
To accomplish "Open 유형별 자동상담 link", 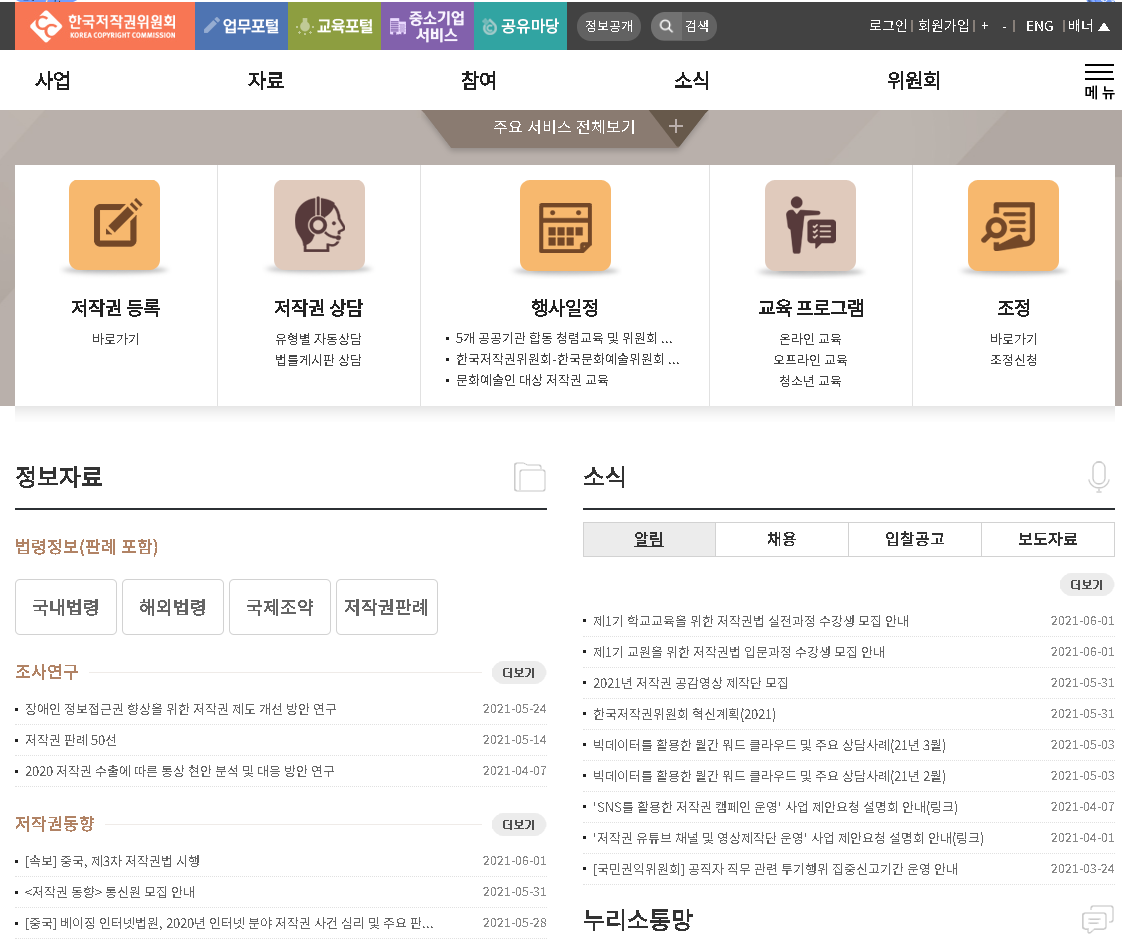I will [318, 339].
